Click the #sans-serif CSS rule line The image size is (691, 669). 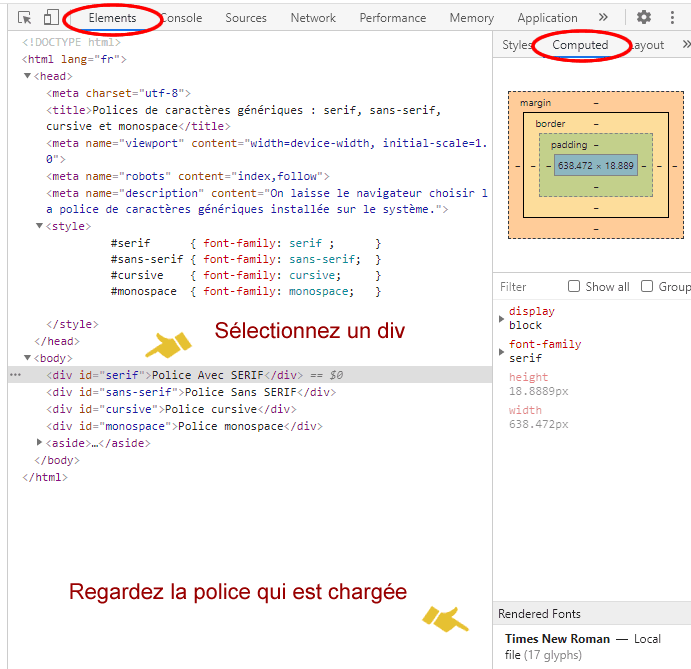246,259
